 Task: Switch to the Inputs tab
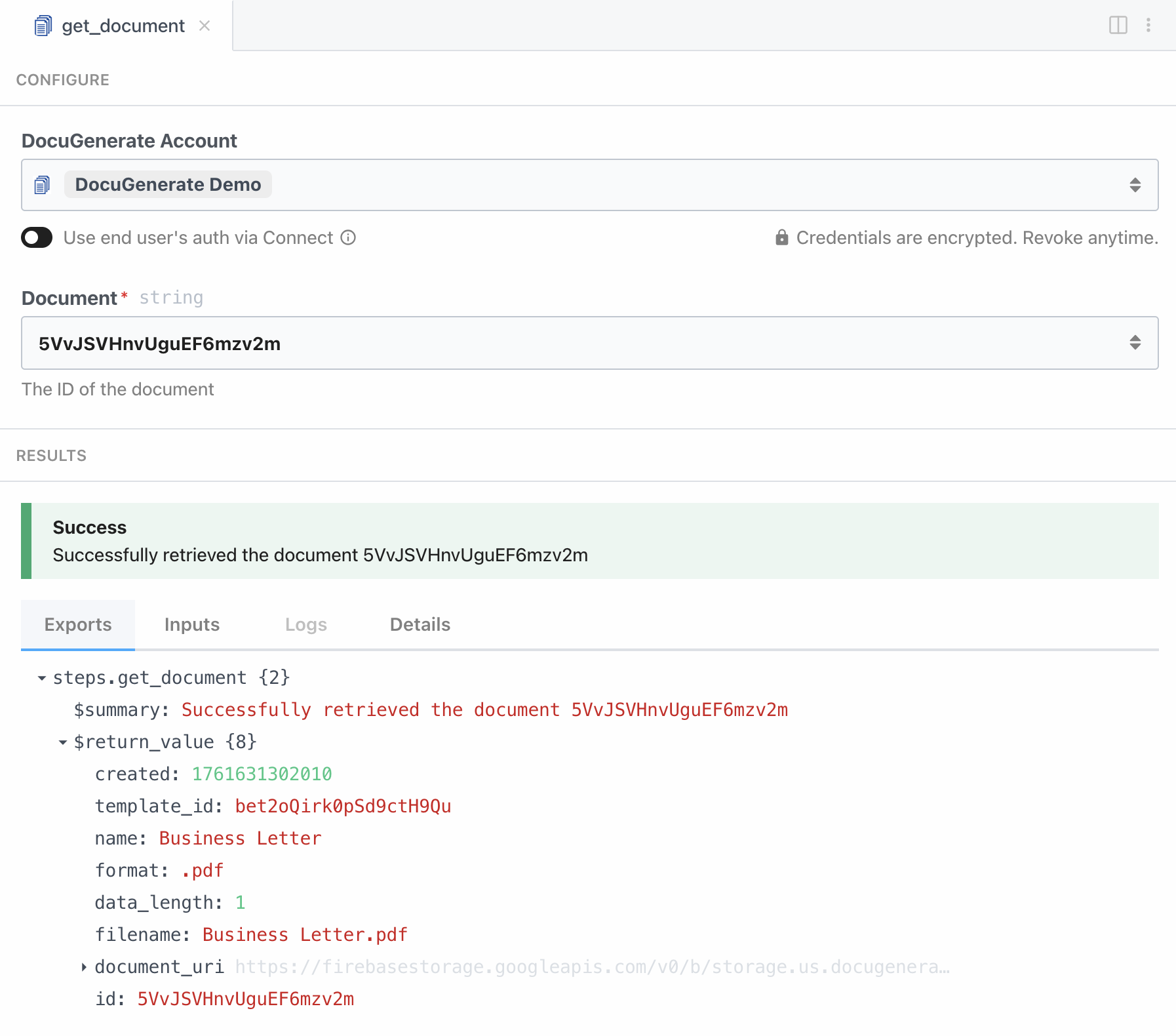pyautogui.click(x=191, y=624)
